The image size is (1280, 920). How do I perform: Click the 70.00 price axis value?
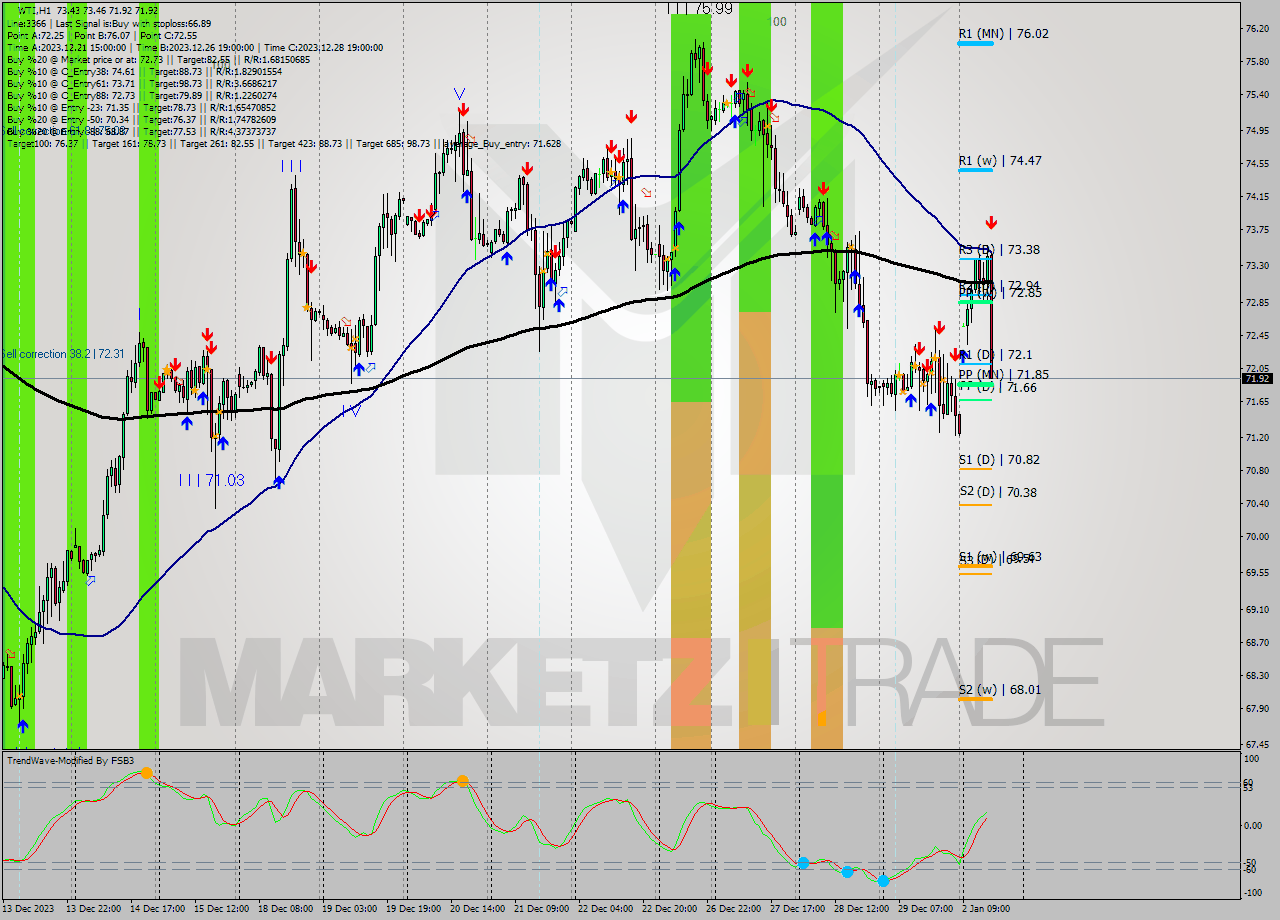[1256, 537]
